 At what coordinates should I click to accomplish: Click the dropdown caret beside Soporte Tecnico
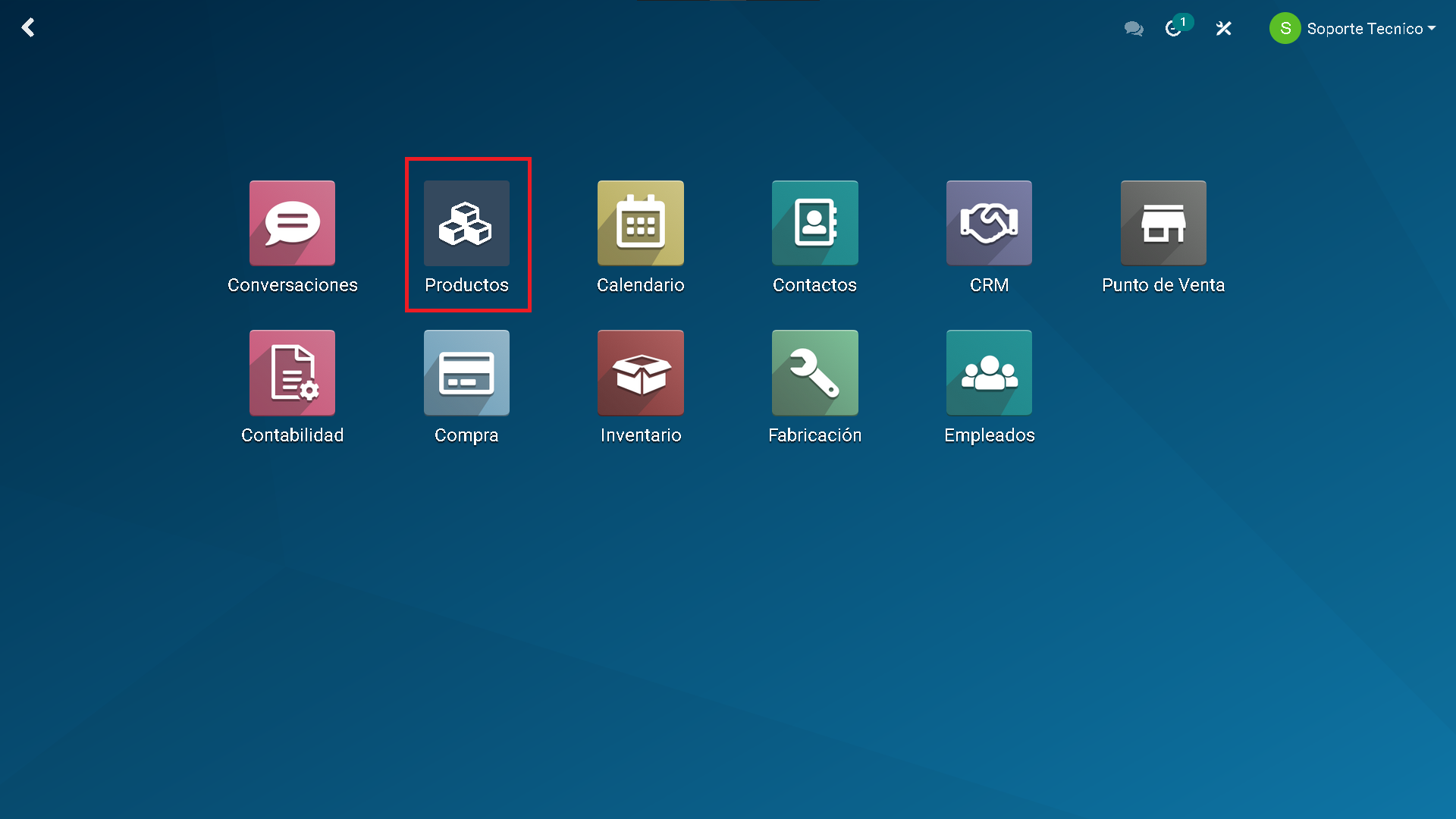click(x=1432, y=28)
